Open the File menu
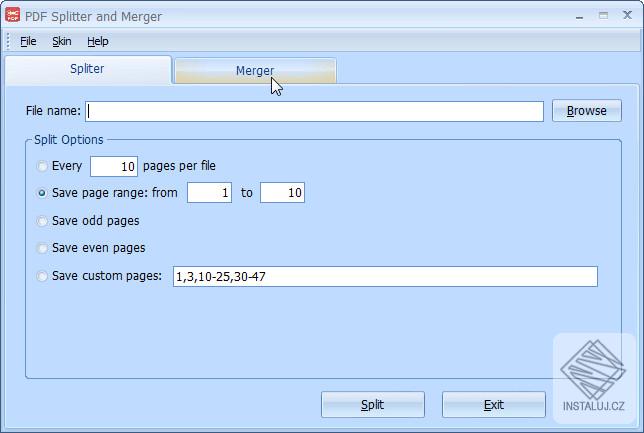This screenshot has width=644, height=433. pos(28,41)
